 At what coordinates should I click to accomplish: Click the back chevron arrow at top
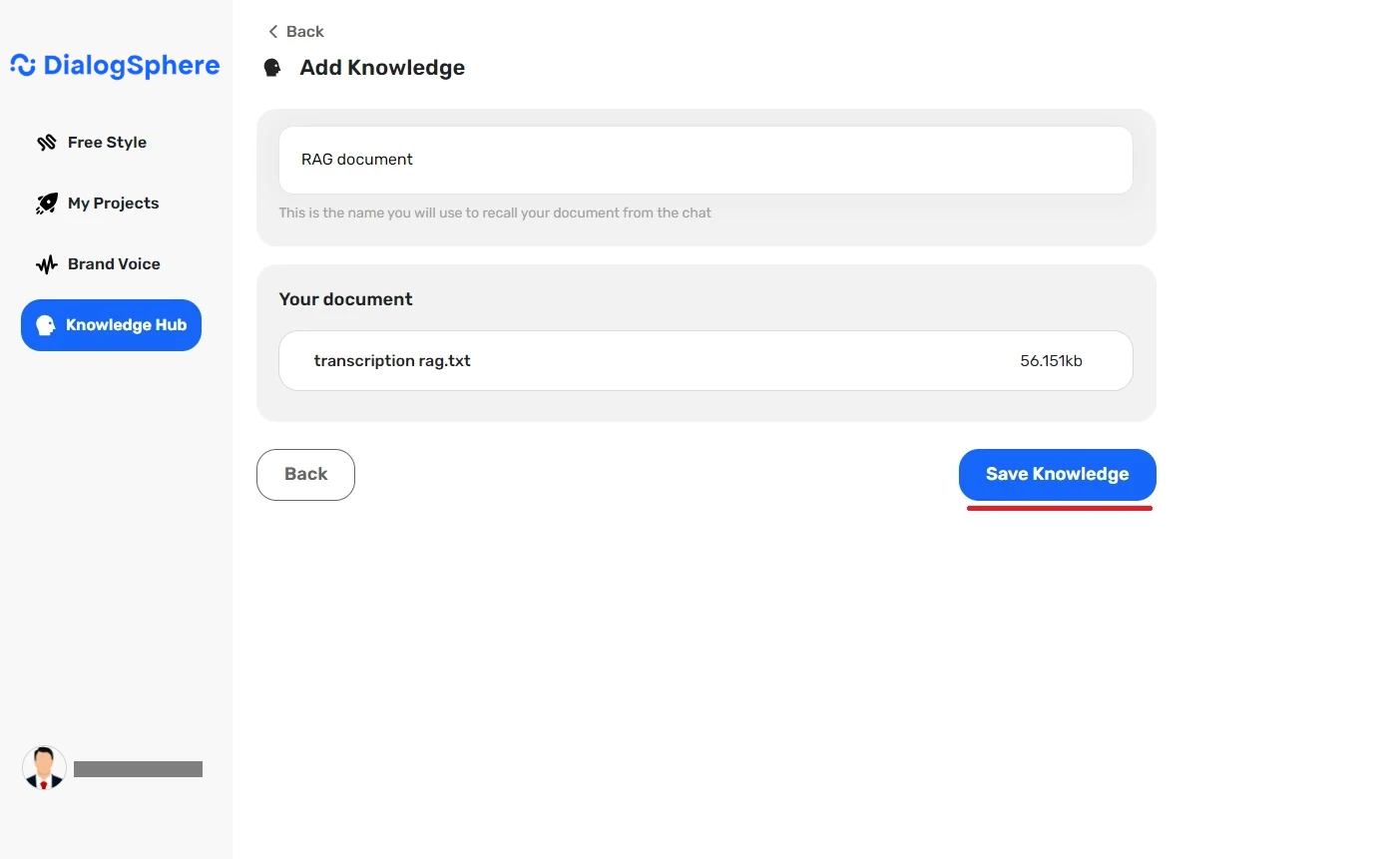271,31
